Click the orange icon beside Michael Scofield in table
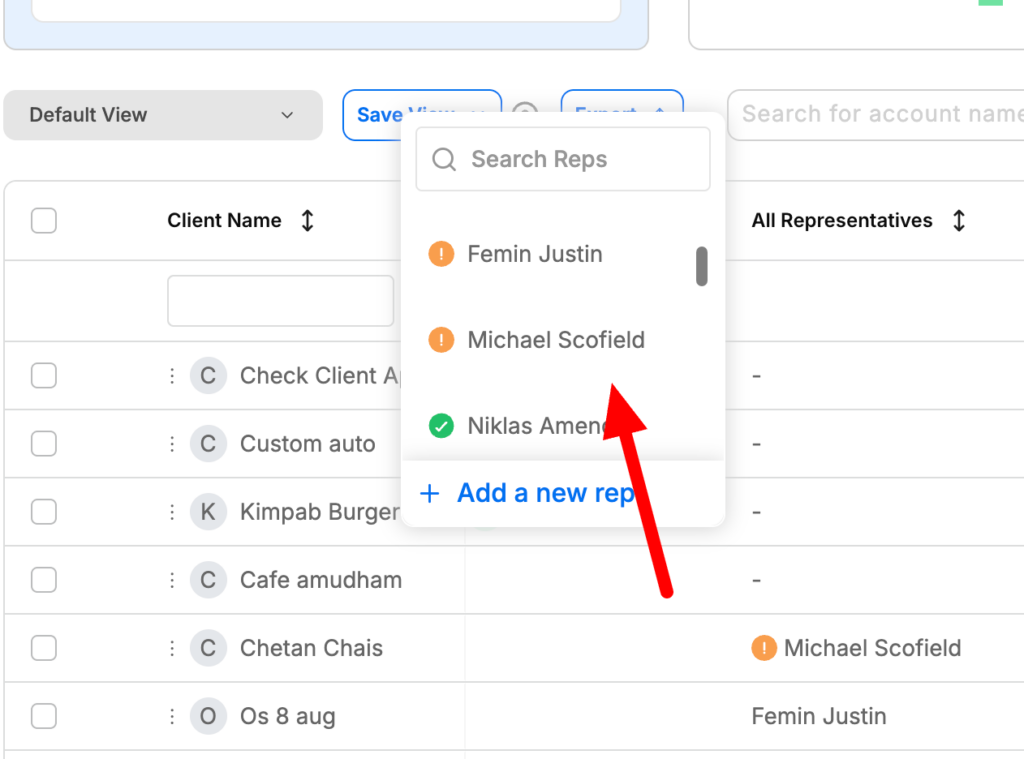 [764, 648]
